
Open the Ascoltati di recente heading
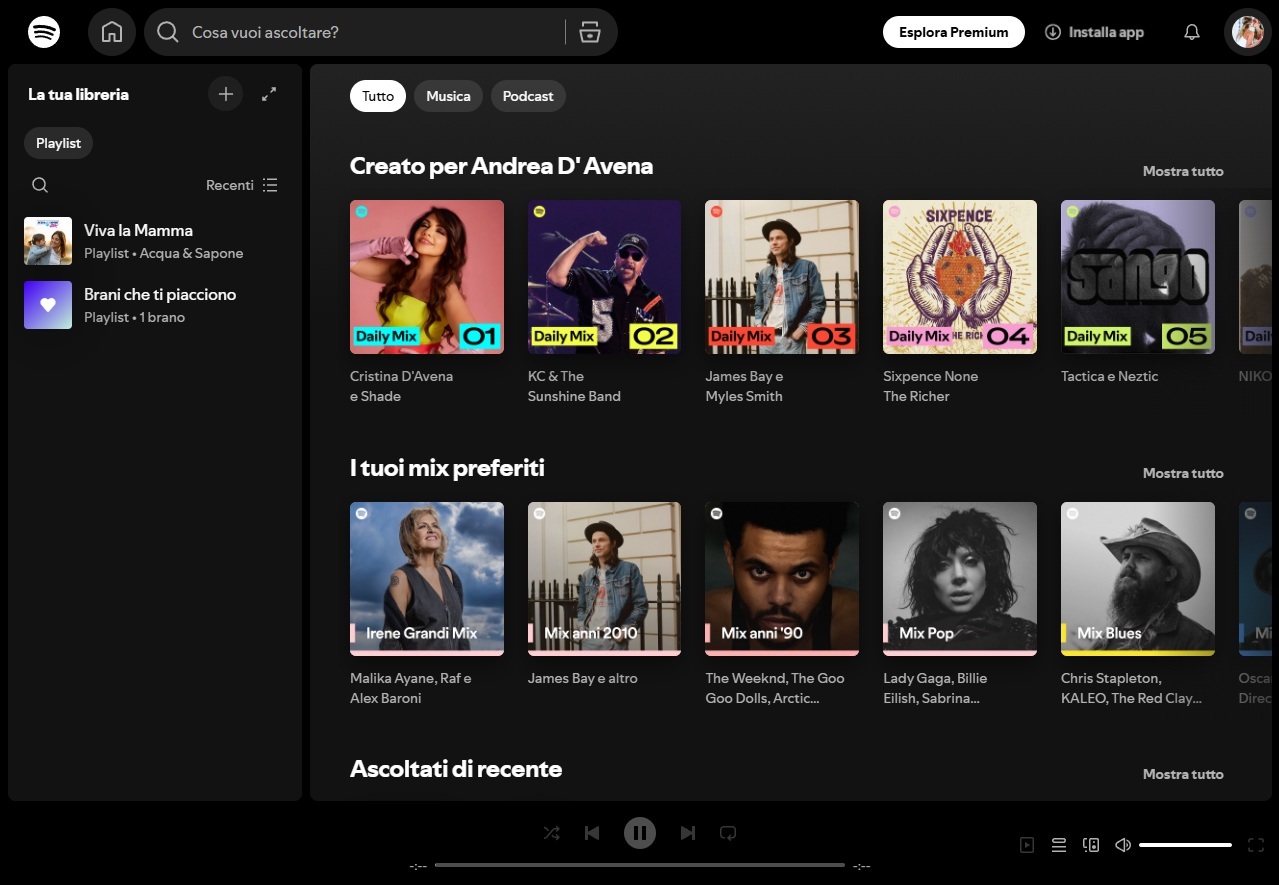(x=456, y=769)
